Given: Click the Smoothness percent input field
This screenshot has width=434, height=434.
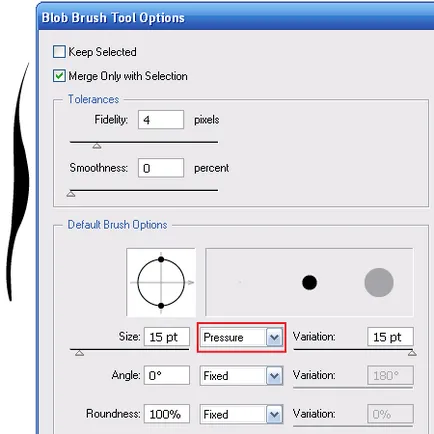Looking at the screenshot, I should point(161,168).
